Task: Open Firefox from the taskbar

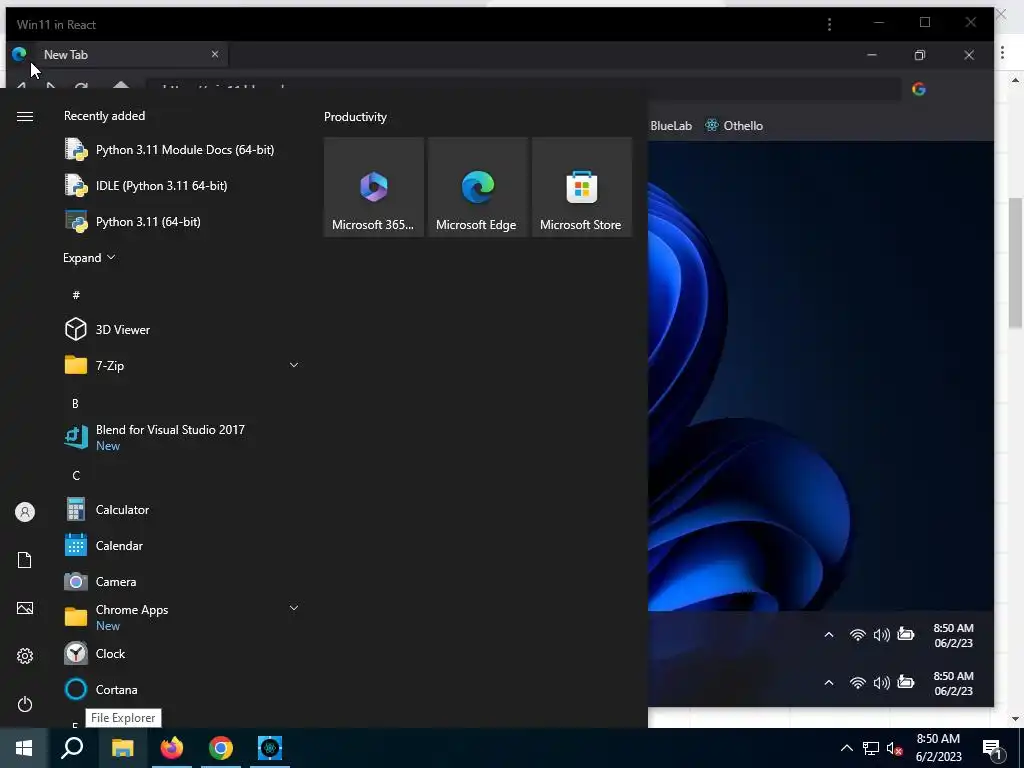Action: point(172,748)
